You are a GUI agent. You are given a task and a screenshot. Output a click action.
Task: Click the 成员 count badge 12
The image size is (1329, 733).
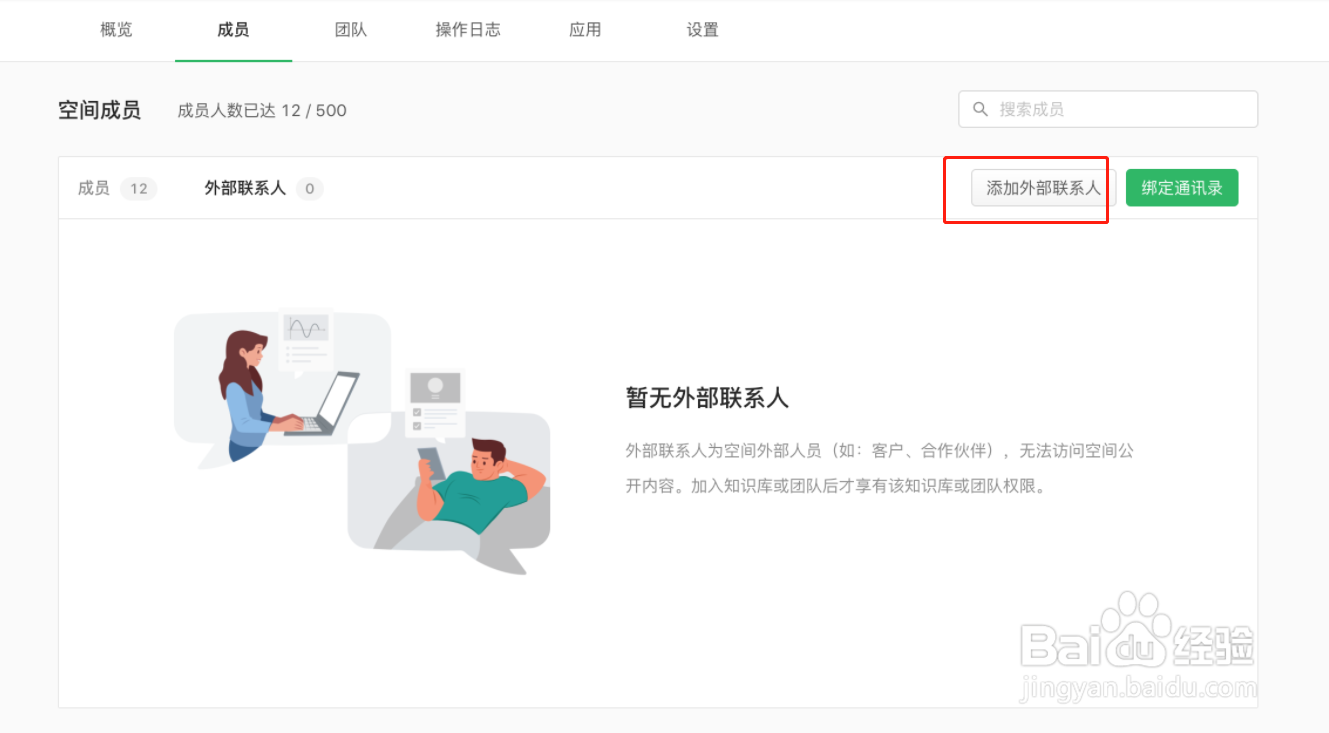[x=139, y=188]
